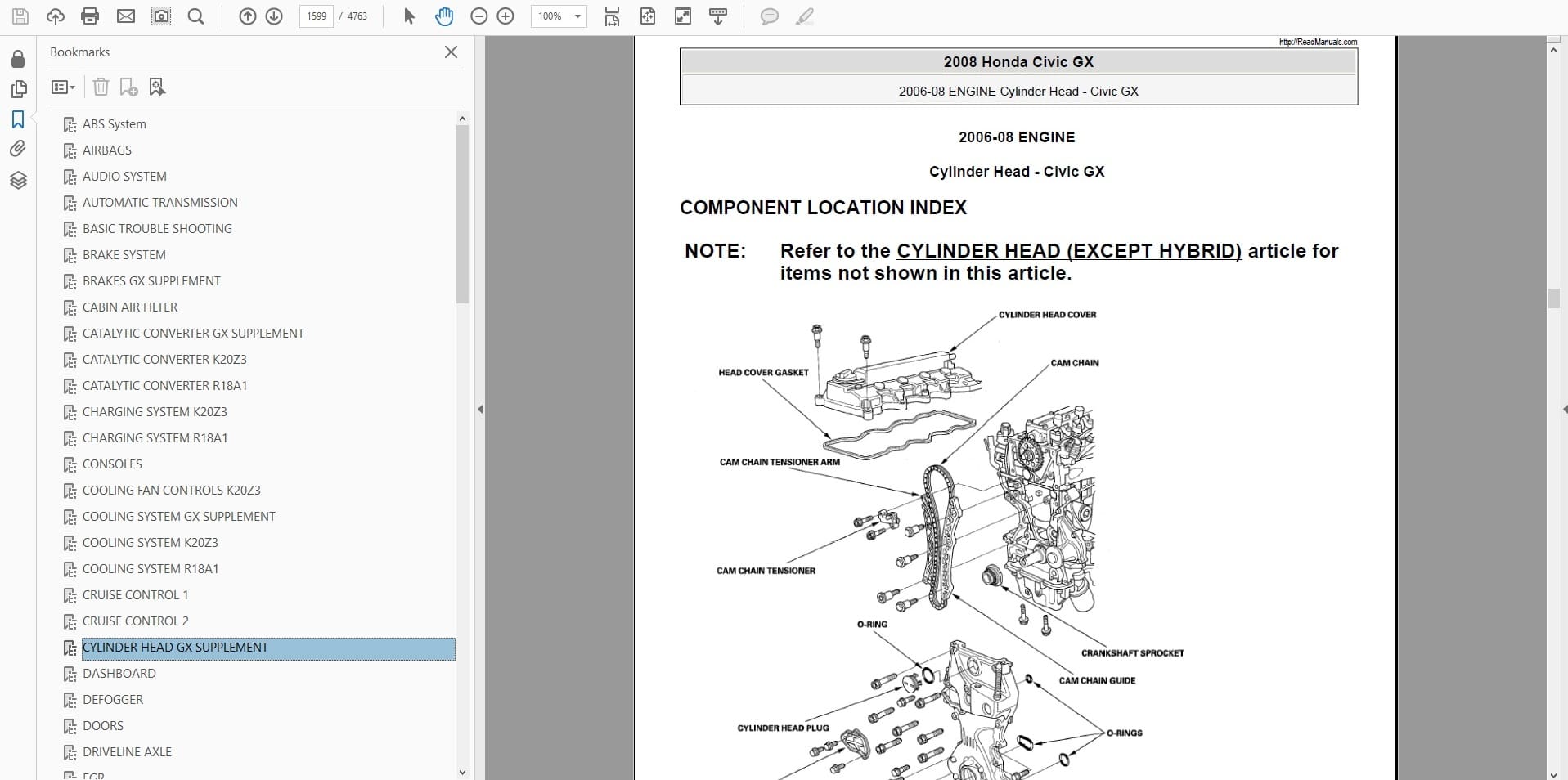Image resolution: width=1568 pixels, height=780 pixels.
Task: Activate the Hand pan tool
Action: [x=444, y=16]
